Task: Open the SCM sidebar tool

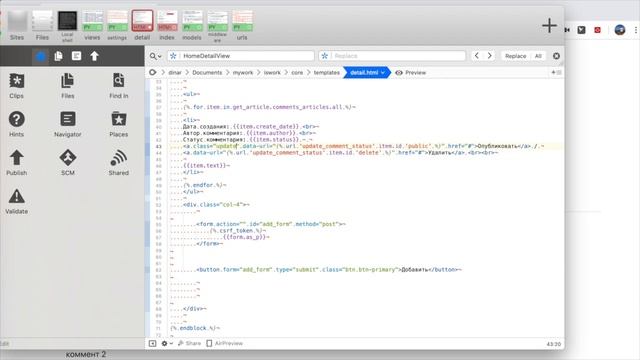Action: coord(67,162)
